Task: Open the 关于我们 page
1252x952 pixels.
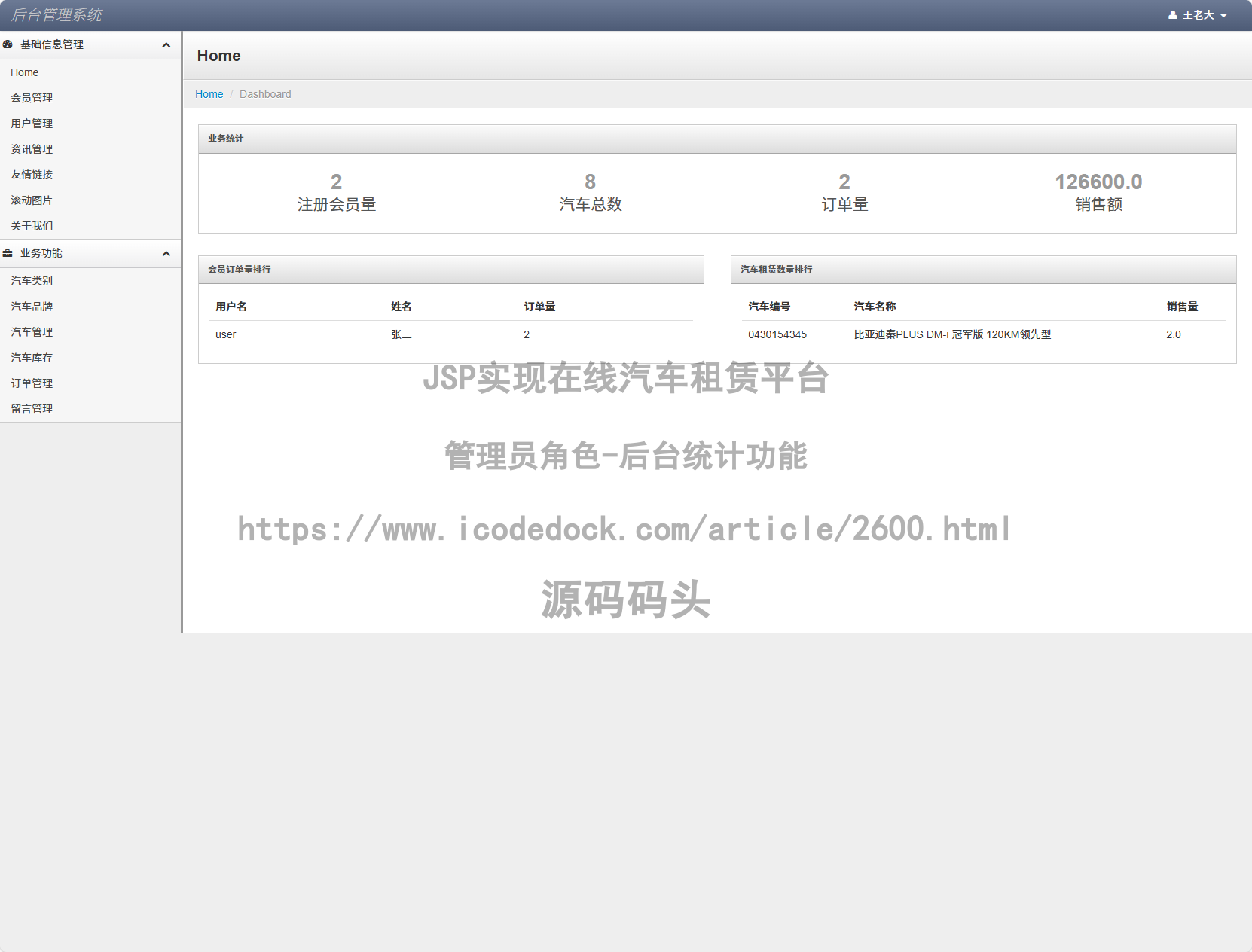Action: (32, 226)
